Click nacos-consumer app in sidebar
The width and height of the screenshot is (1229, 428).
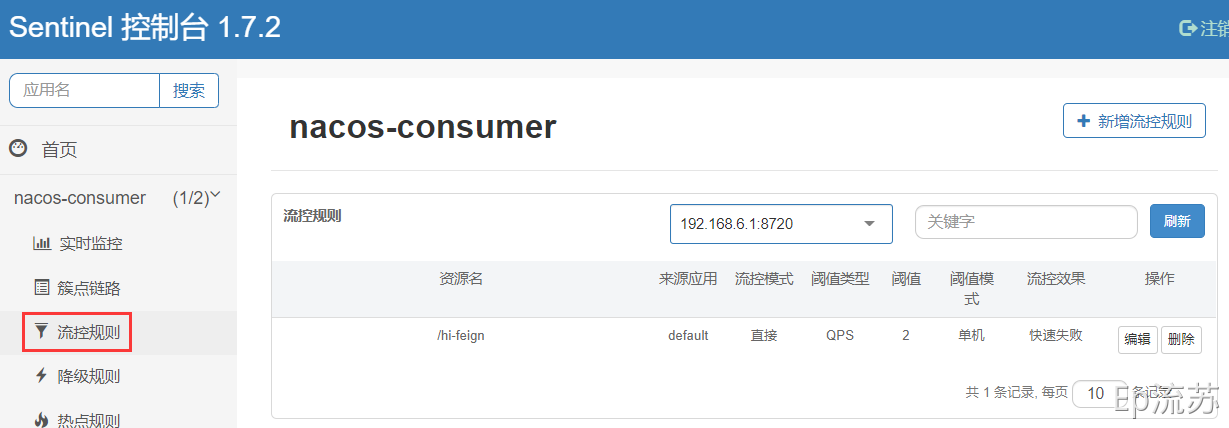coord(80,198)
